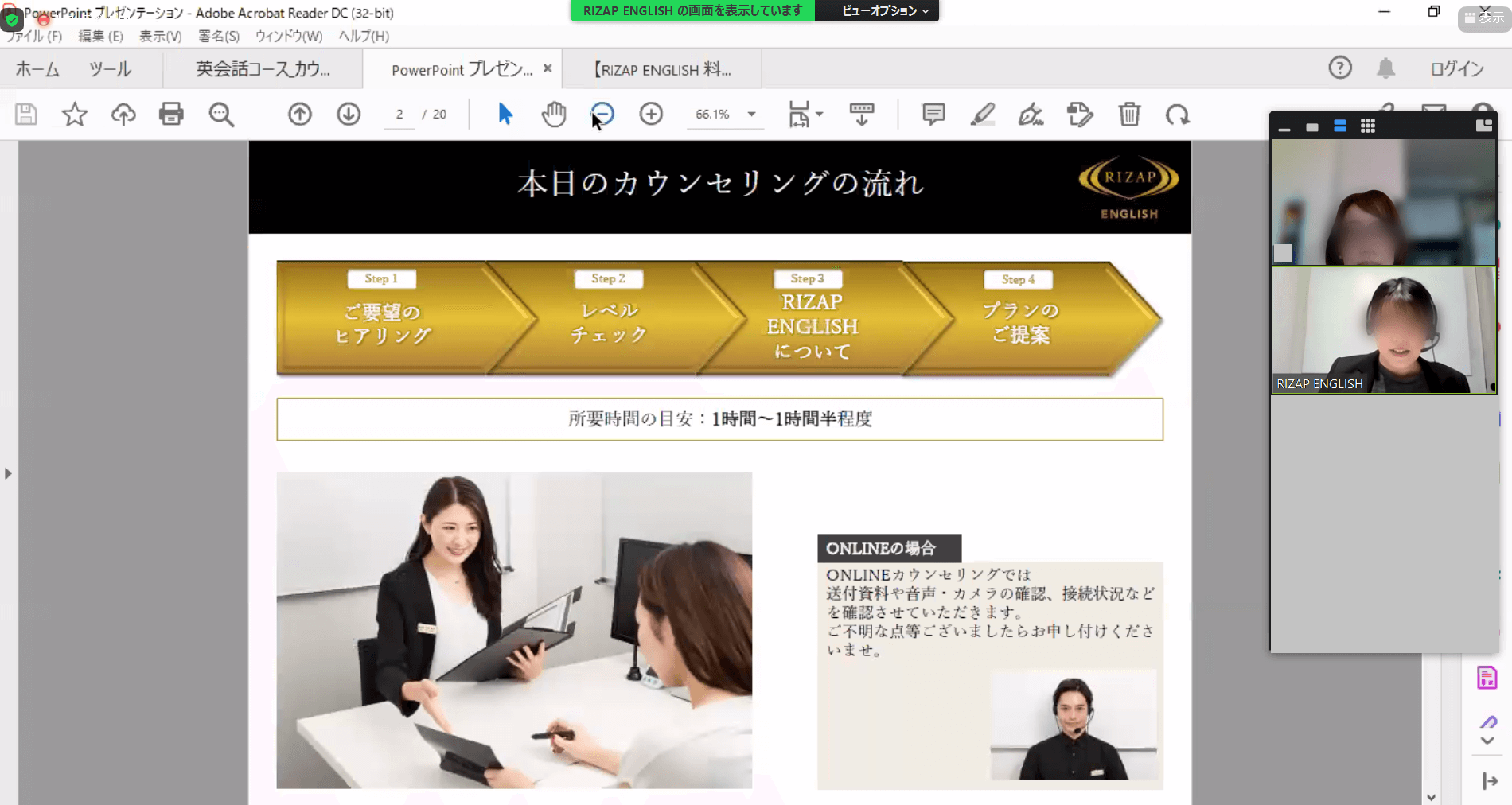1512x805 pixels.
Task: Click the ONLINEの場合 heading
Action: (889, 548)
